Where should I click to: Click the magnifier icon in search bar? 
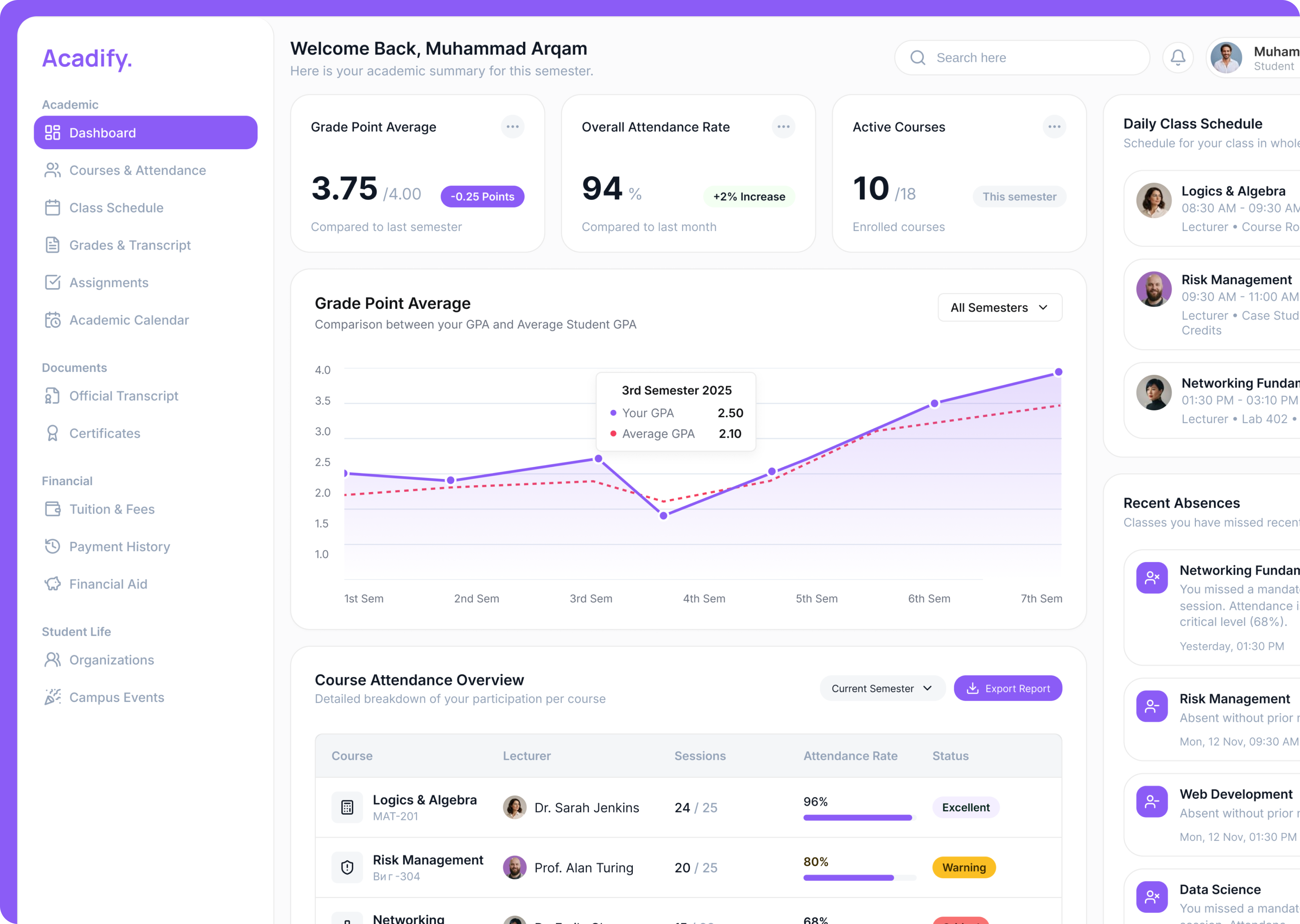click(918, 57)
